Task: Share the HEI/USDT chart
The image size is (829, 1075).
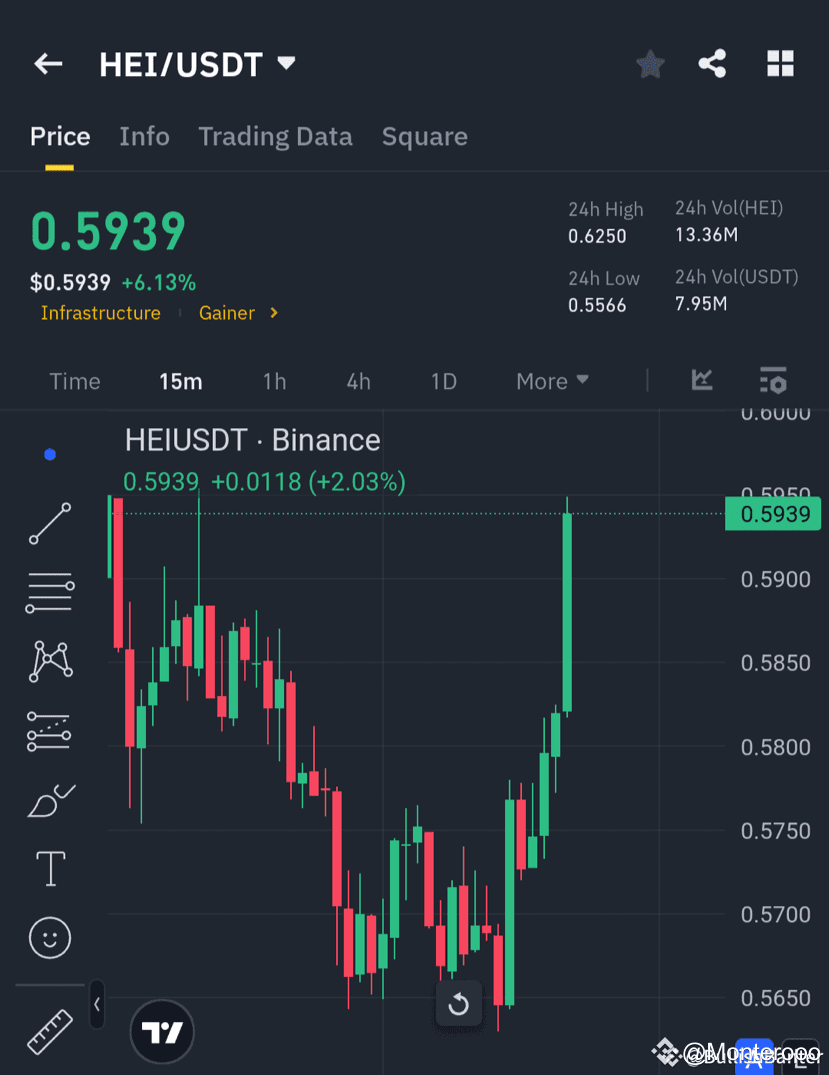Action: coord(712,63)
